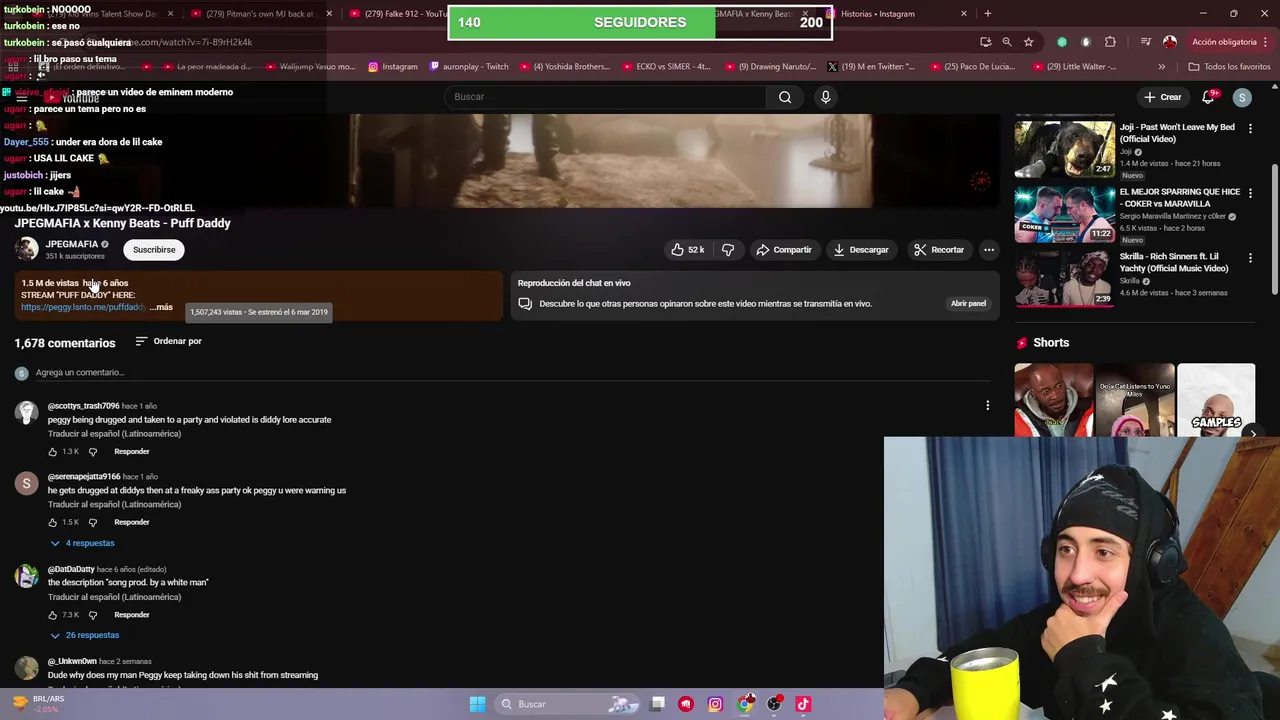
Task: Subscribe to JPEGMAFIA with the Suscribirse button
Action: pos(154,250)
